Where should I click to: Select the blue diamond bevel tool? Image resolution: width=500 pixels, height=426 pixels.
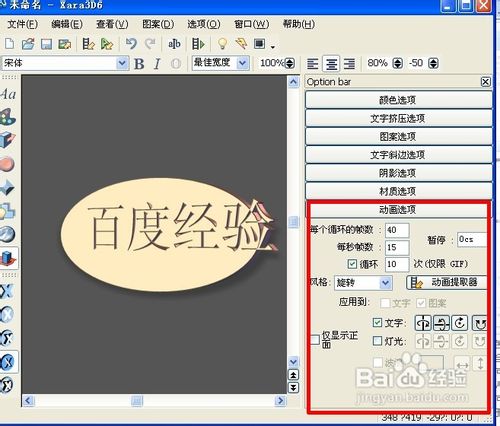[x=7, y=188]
